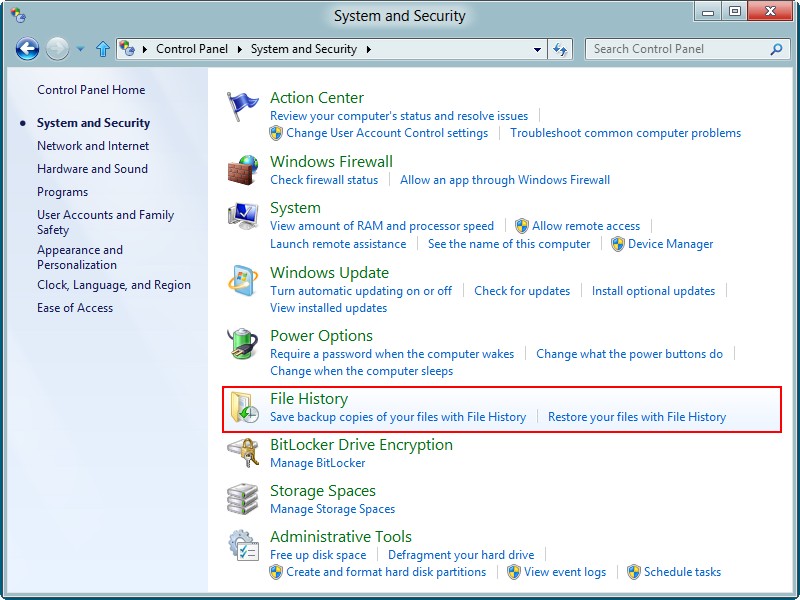Click Allow an app through Windows Firewall
800x600 pixels.
click(505, 180)
